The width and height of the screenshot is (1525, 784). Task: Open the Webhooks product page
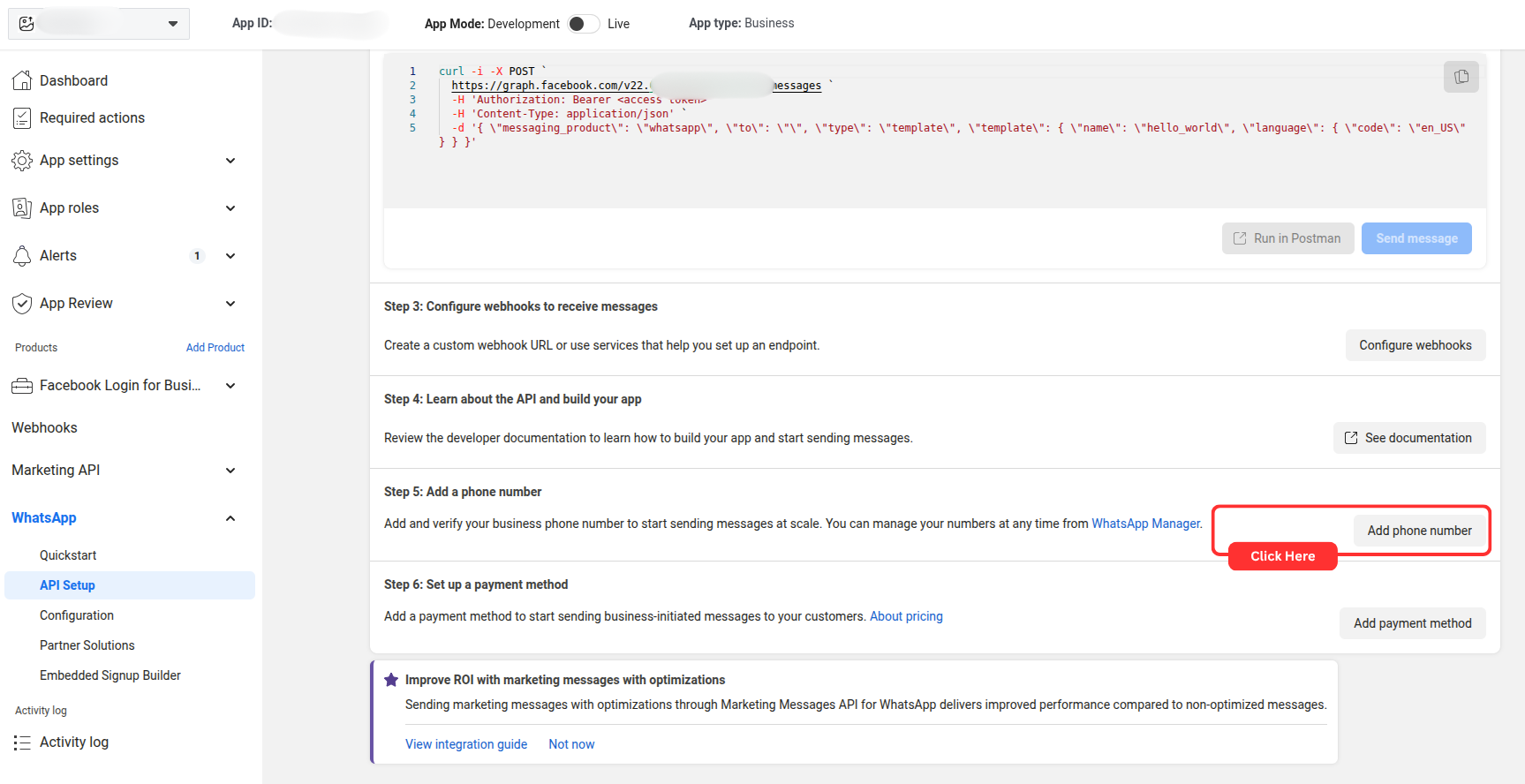click(x=44, y=427)
